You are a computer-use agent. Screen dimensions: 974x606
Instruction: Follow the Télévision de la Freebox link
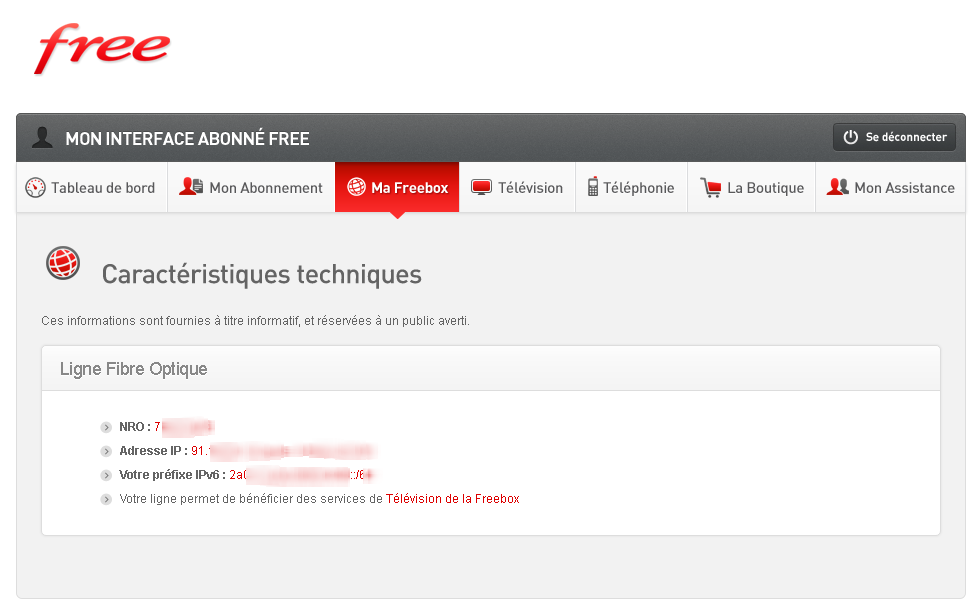(452, 499)
